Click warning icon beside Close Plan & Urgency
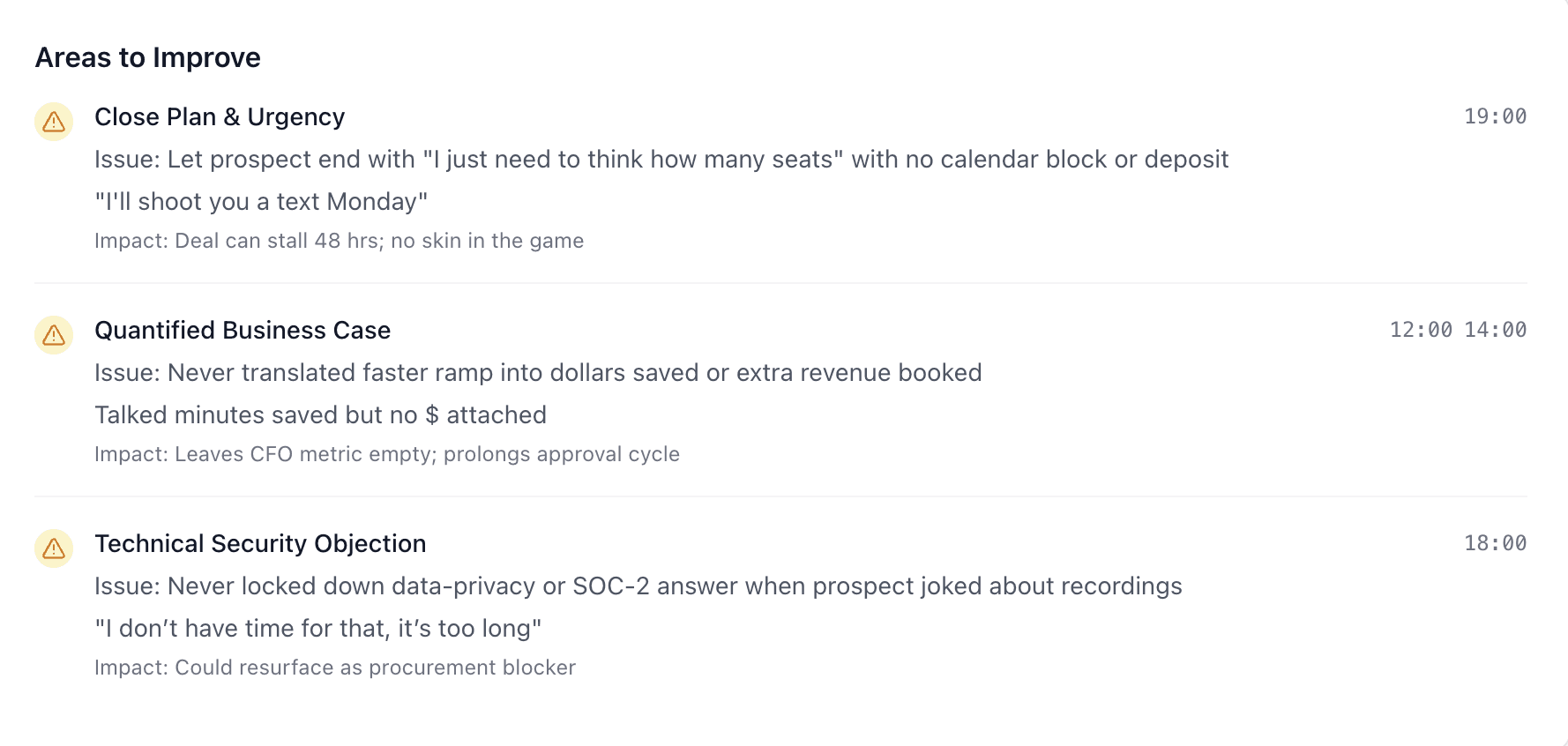Screen dimensions: 1568x746 [x=54, y=122]
